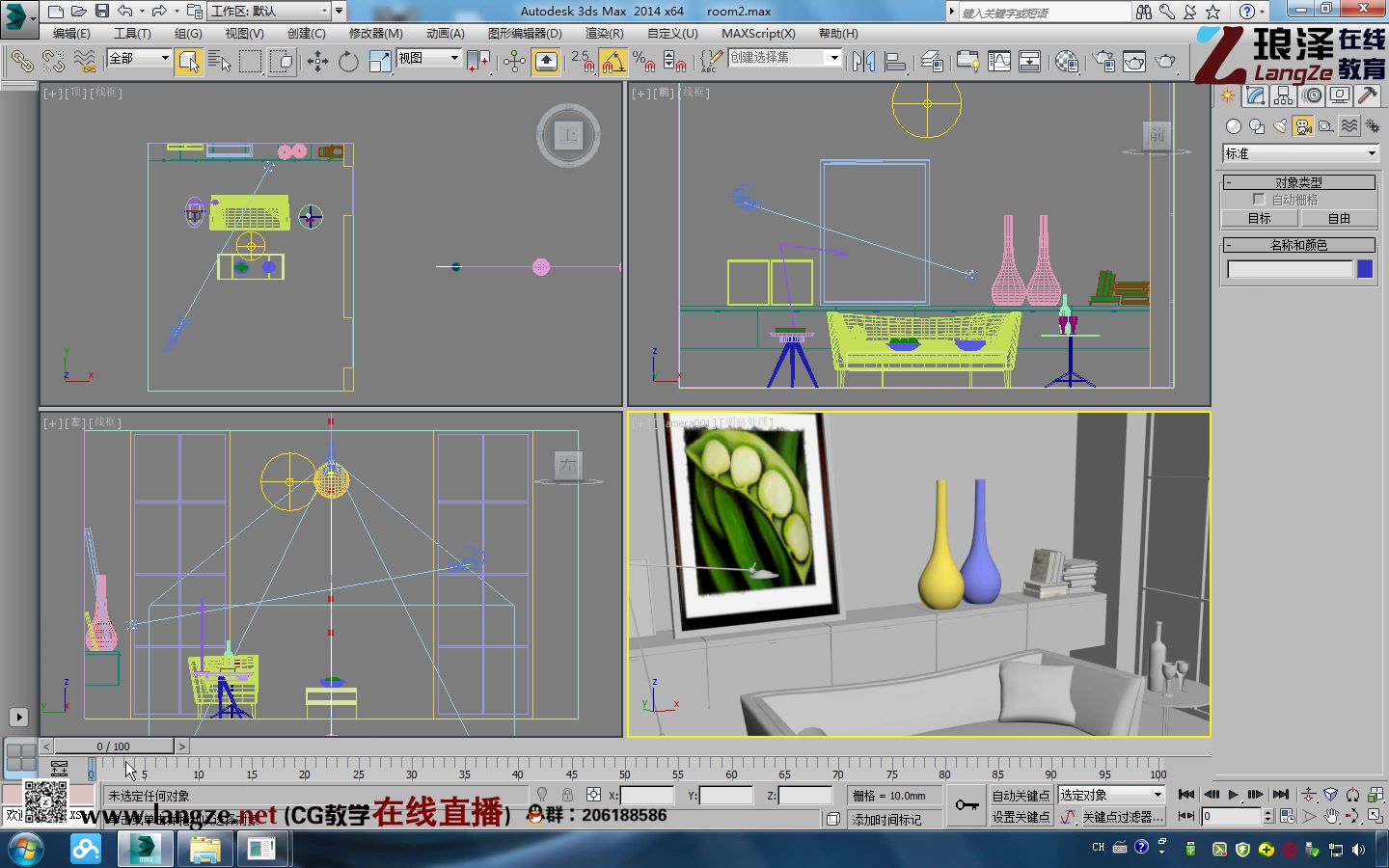Open MAXScript(X) menu

coord(758,33)
